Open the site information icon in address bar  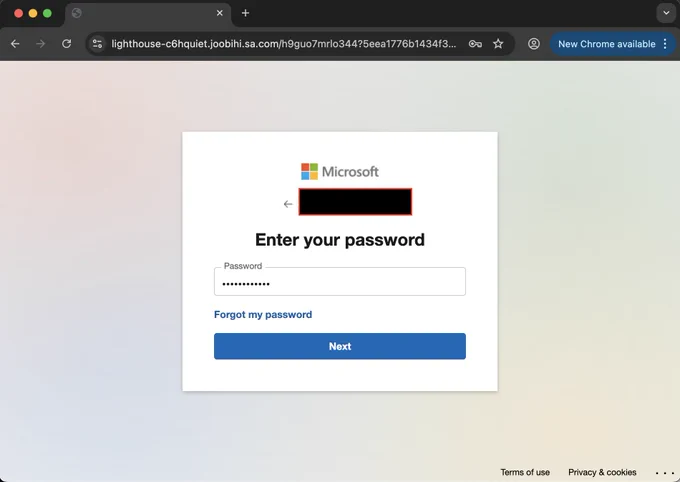[x=98, y=44]
